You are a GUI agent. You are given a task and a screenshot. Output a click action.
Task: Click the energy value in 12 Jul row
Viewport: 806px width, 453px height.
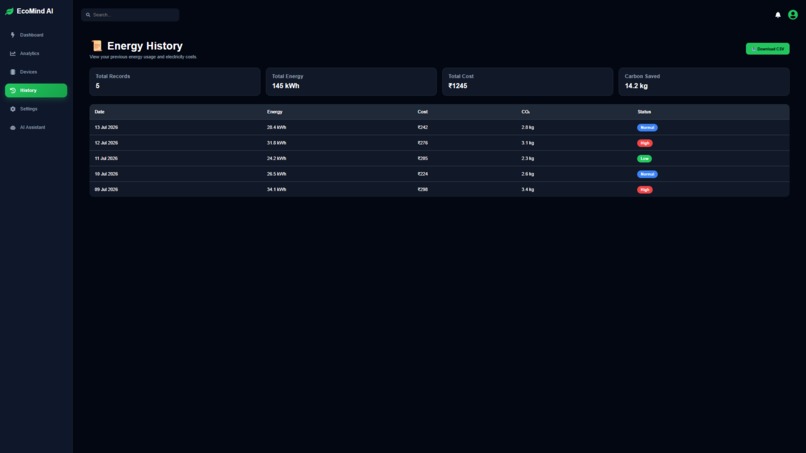277,143
